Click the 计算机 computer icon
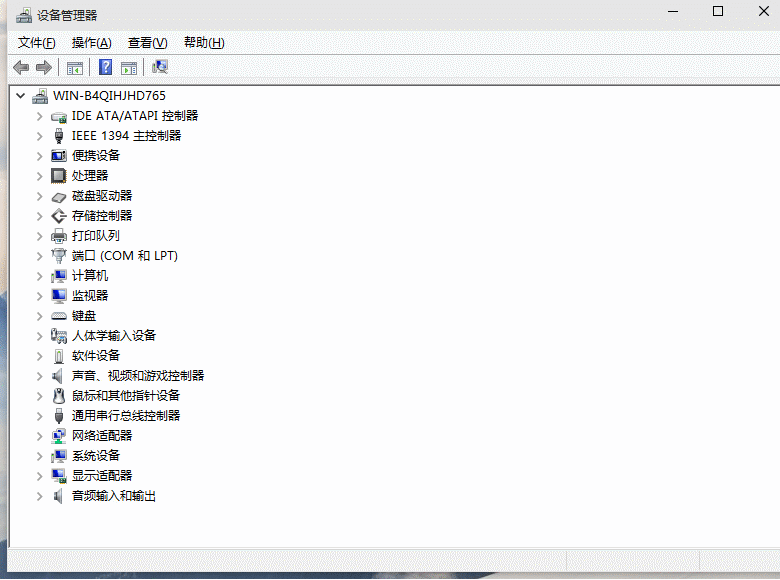The image size is (780, 580). point(59,276)
